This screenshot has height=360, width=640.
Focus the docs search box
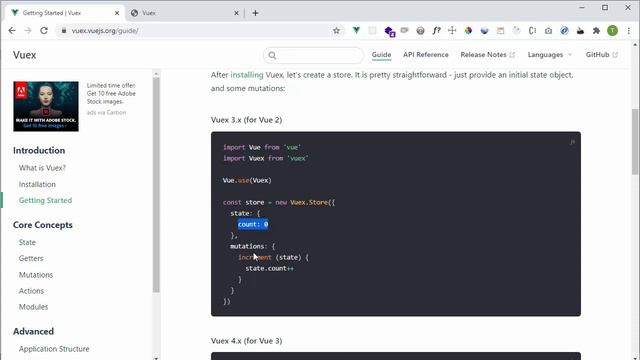pyautogui.click(x=313, y=56)
